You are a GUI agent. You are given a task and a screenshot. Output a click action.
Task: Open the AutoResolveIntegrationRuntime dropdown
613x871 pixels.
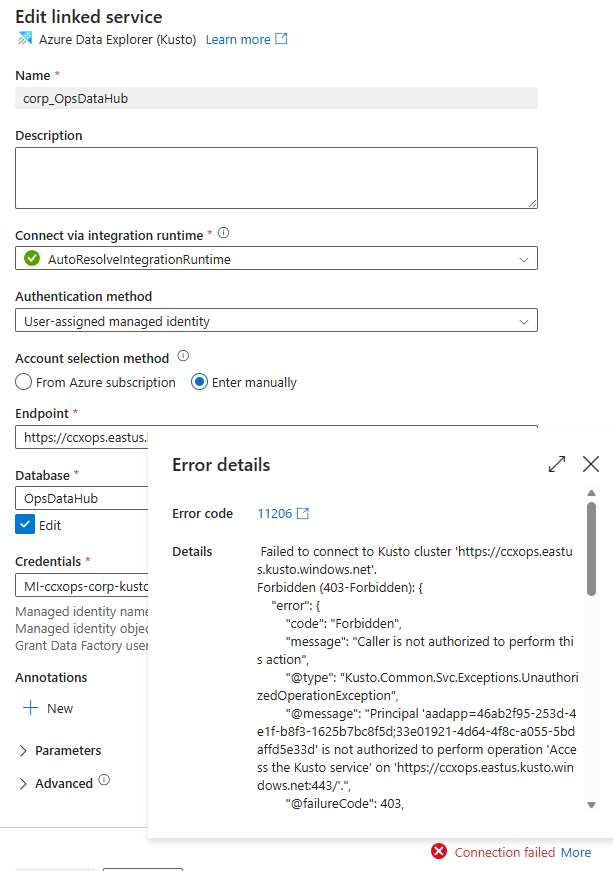click(276, 259)
